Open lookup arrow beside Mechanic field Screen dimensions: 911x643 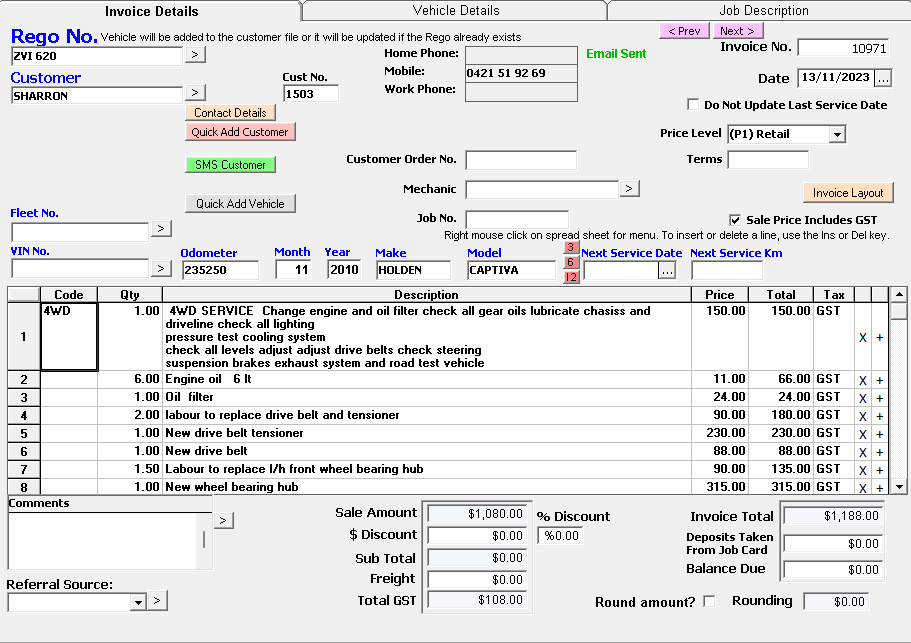pos(629,188)
